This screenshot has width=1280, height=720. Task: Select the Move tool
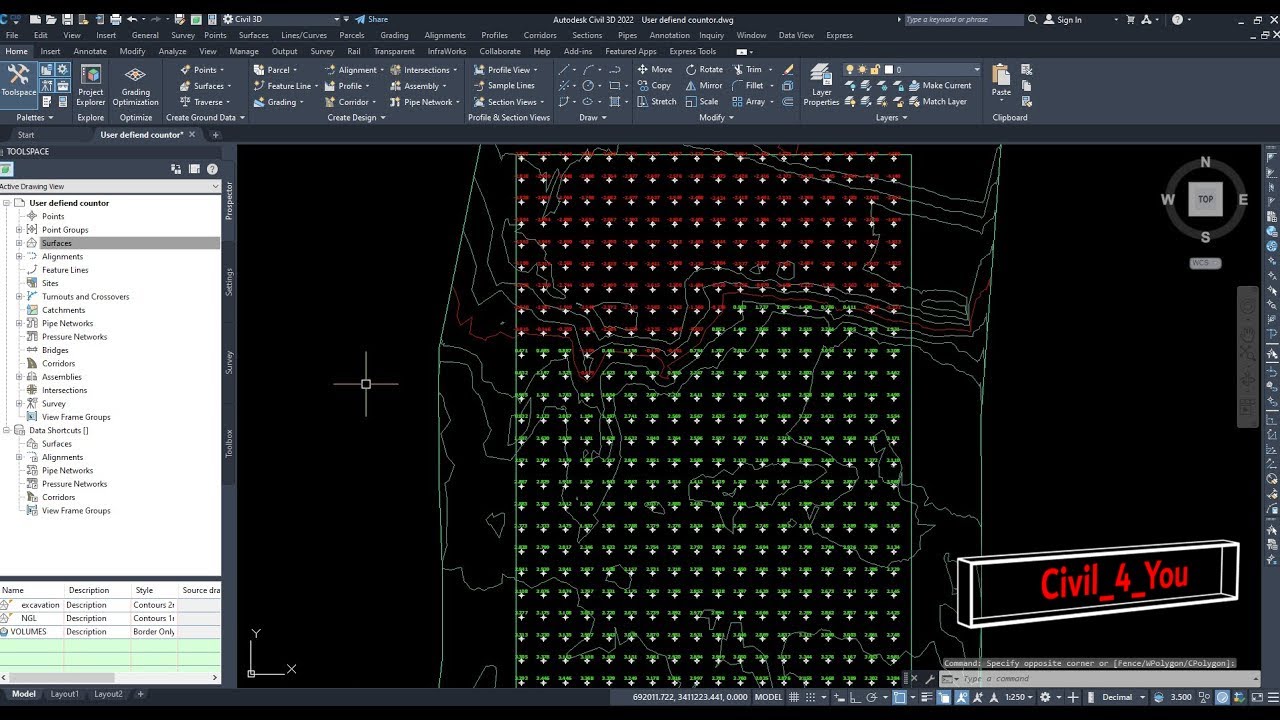654,70
